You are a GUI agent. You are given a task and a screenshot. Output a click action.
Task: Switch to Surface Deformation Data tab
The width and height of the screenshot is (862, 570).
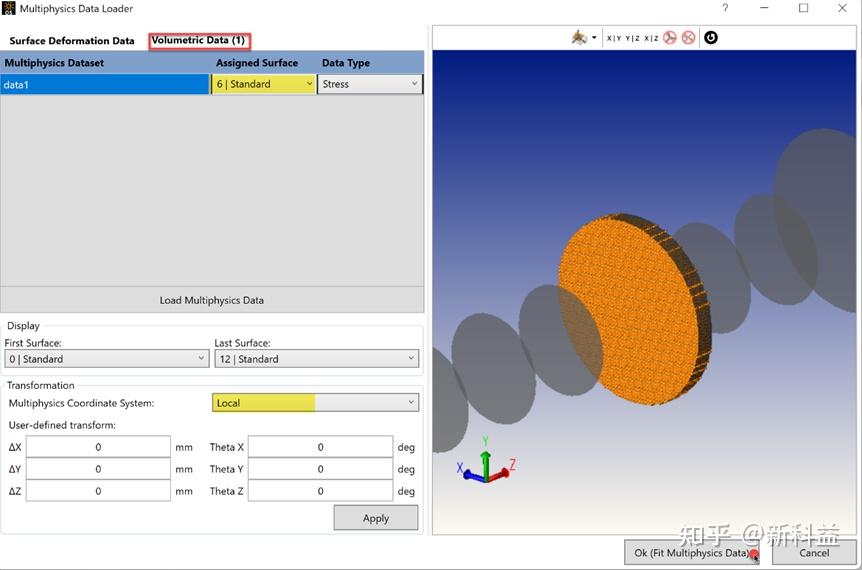point(72,41)
